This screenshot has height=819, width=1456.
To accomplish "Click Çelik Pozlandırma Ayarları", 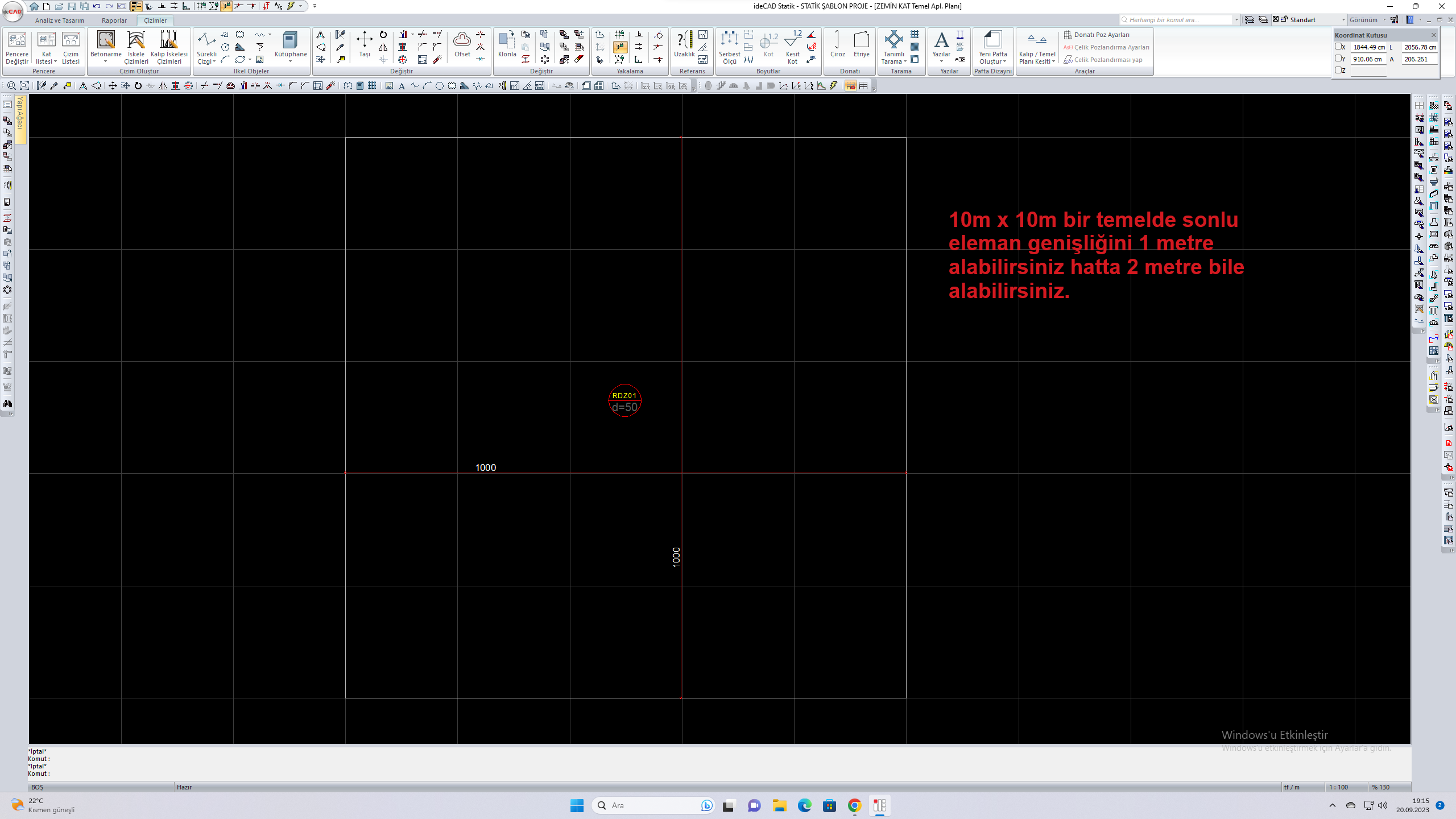I will (1107, 47).
